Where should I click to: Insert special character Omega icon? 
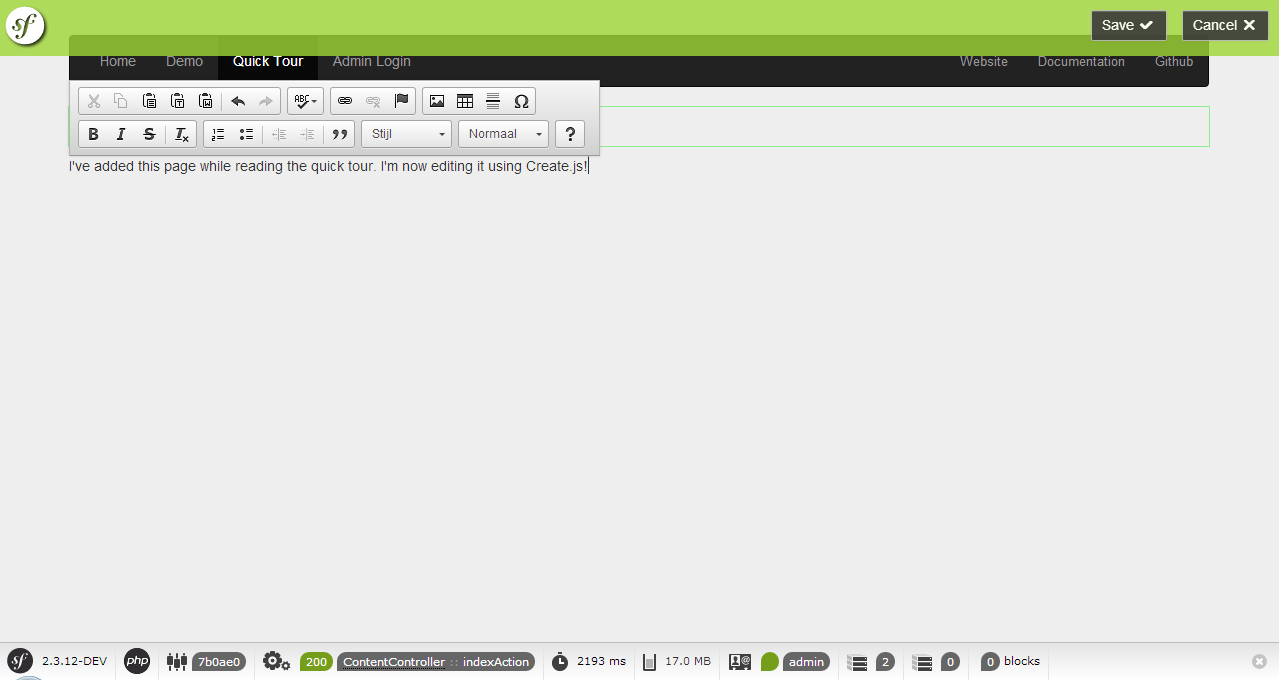(x=521, y=101)
